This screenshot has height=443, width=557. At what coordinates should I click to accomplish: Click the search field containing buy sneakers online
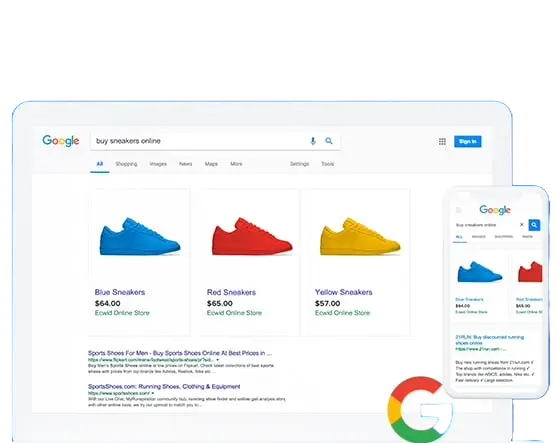(x=199, y=141)
